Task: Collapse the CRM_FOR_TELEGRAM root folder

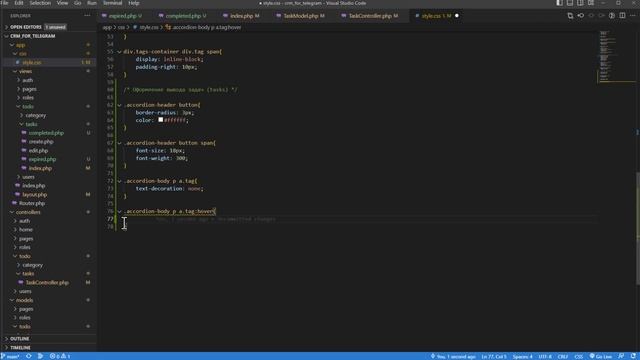Action: tap(48, 36)
